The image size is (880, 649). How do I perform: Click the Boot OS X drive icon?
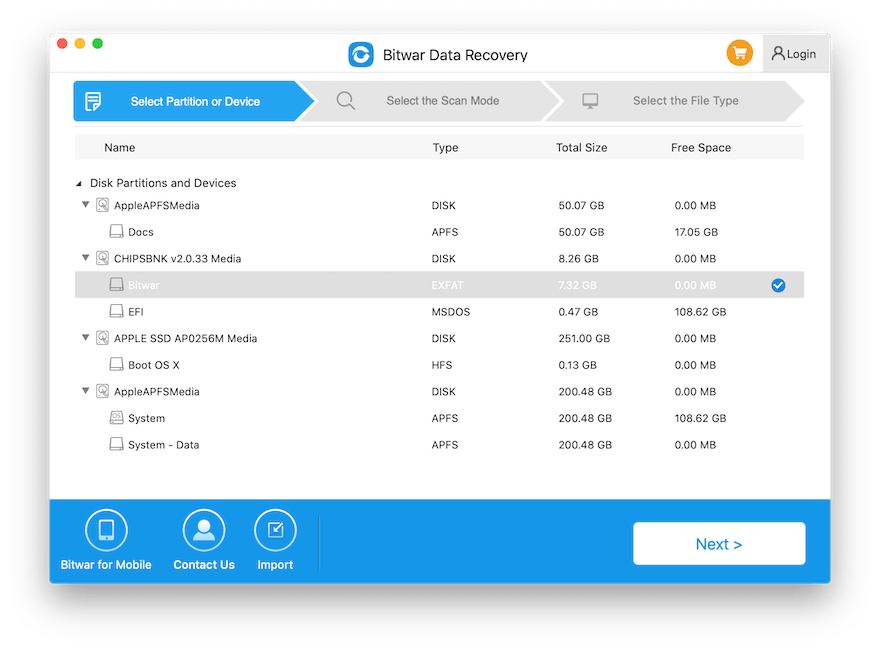[x=116, y=364]
